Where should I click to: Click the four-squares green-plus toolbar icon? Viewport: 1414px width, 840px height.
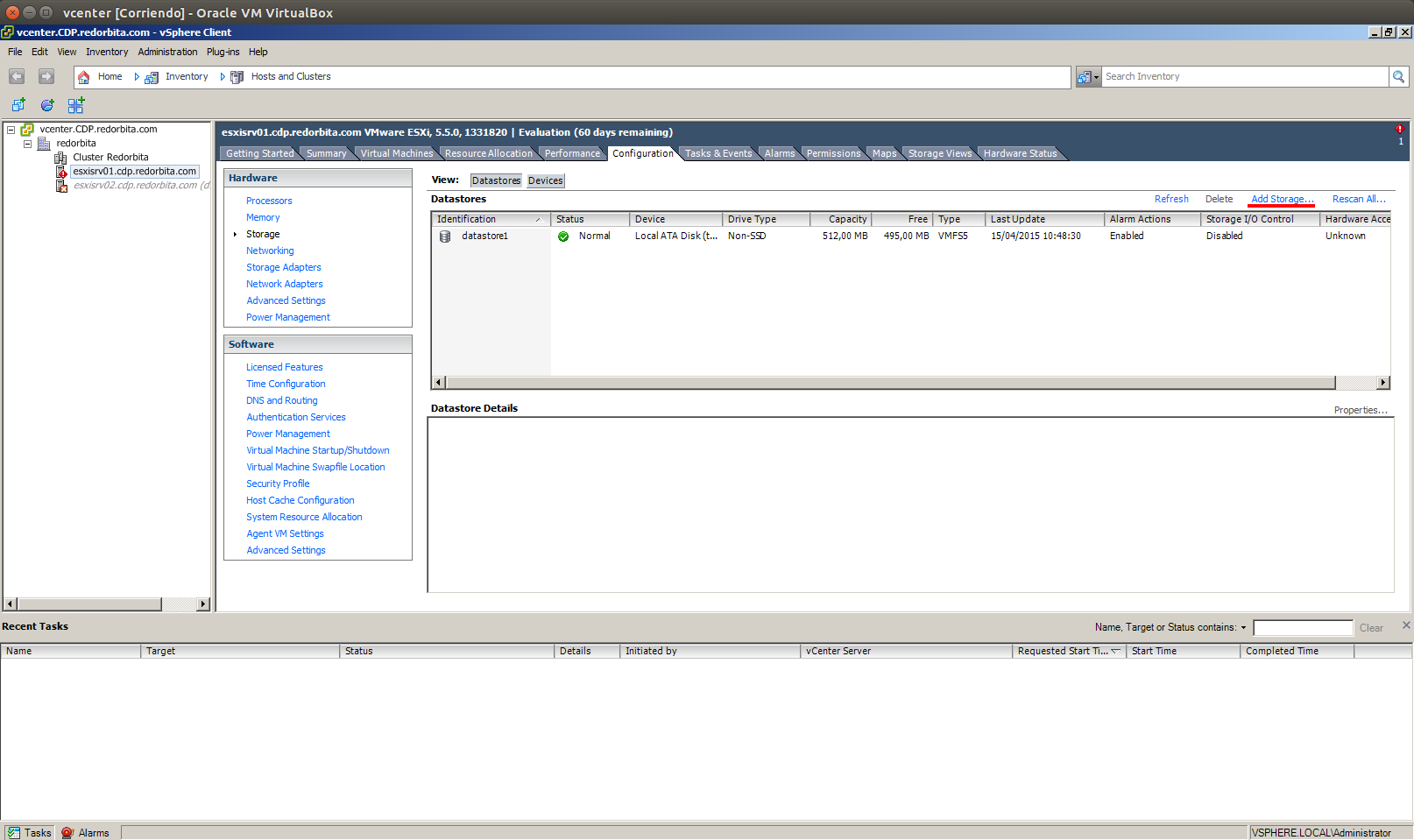pyautogui.click(x=76, y=105)
